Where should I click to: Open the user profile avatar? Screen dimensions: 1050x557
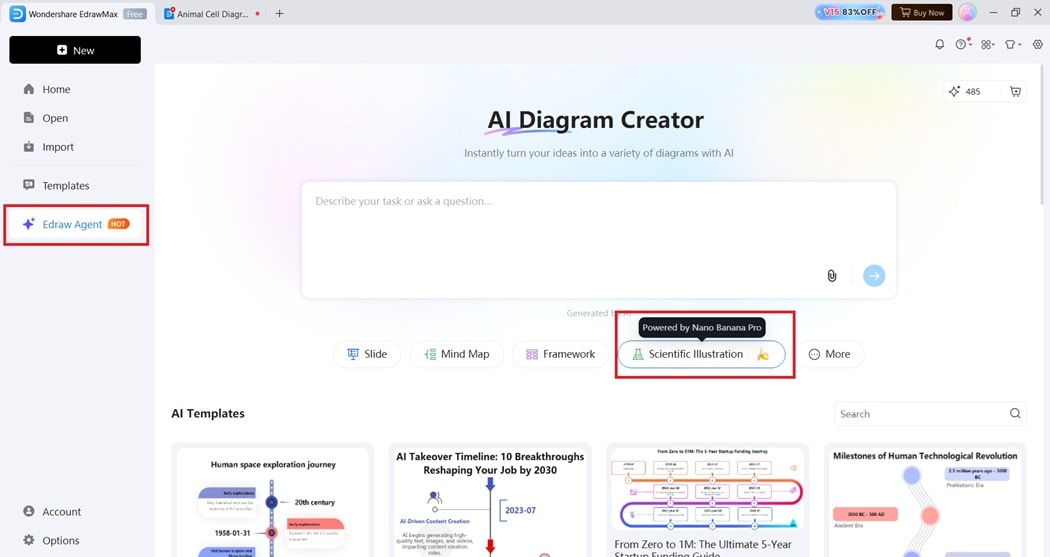point(967,12)
